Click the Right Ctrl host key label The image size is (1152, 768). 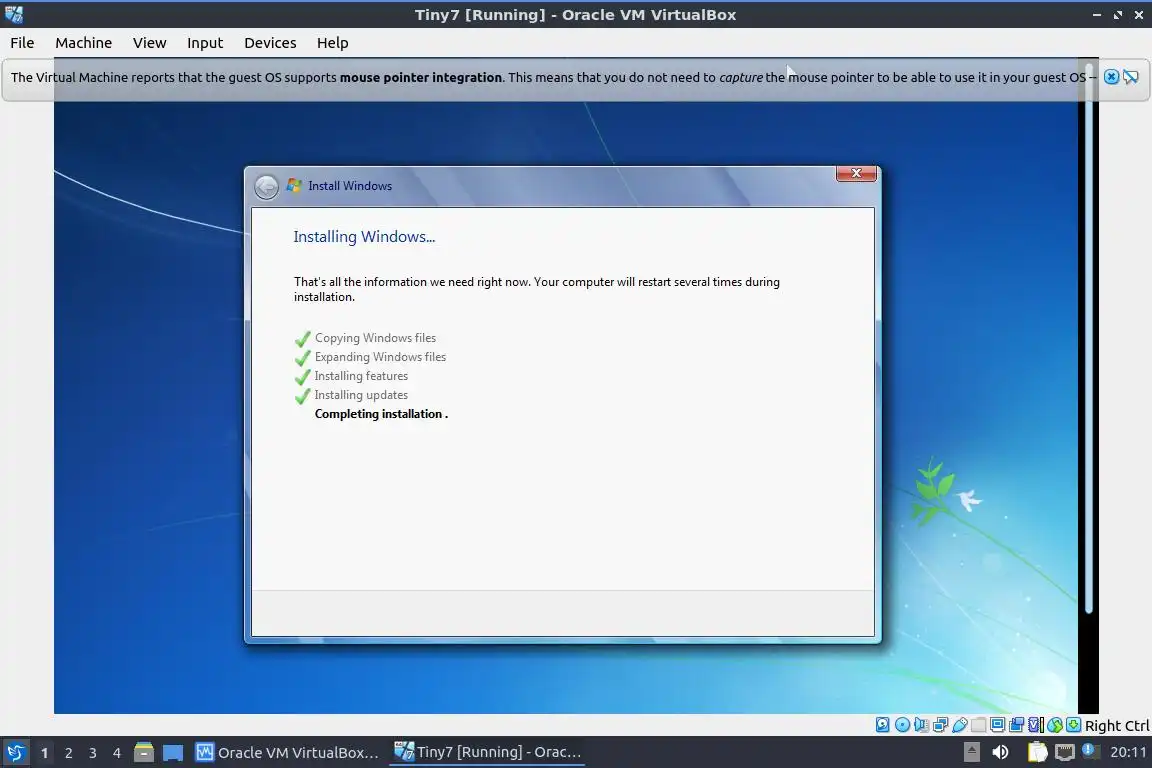1117,725
